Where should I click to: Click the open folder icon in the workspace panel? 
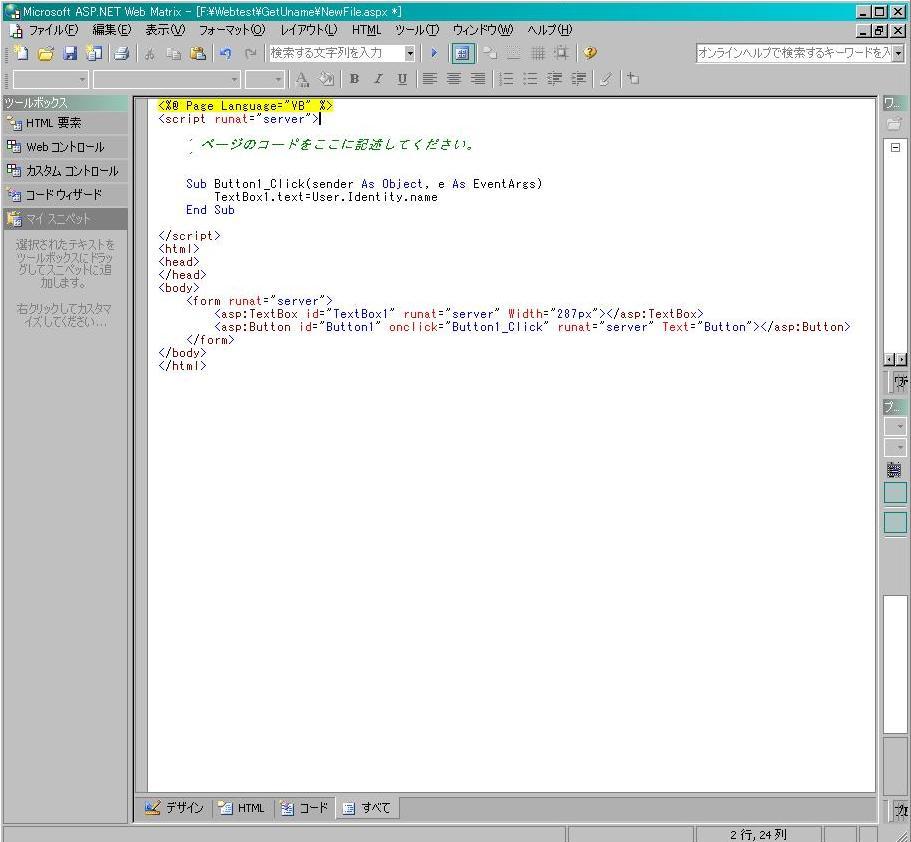click(x=894, y=123)
